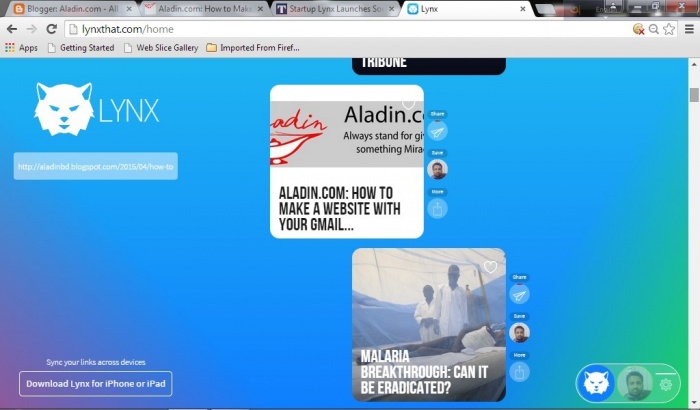
Task: Click the scrollbar up arrow
Action: (694, 64)
